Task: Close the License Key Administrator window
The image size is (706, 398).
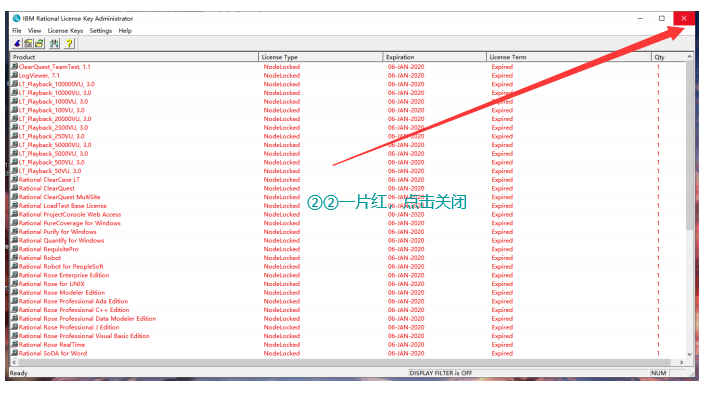Action: click(684, 18)
